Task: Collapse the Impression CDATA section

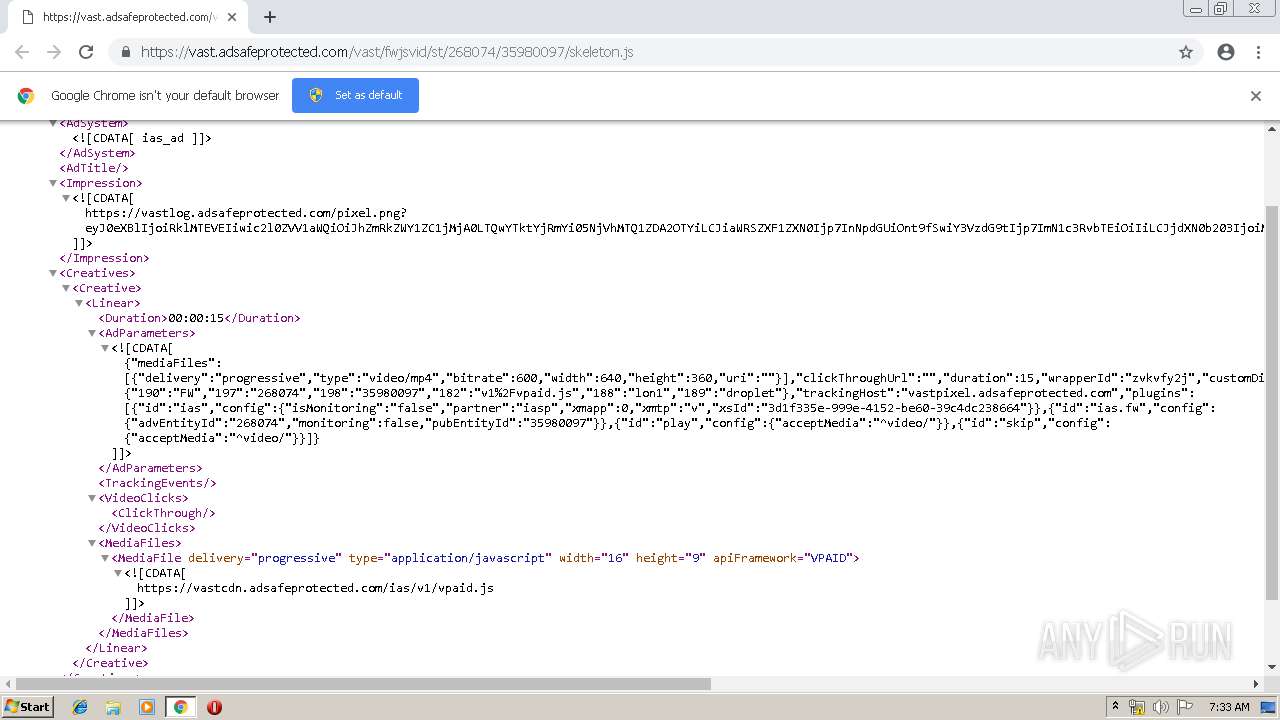Action: [x=66, y=198]
